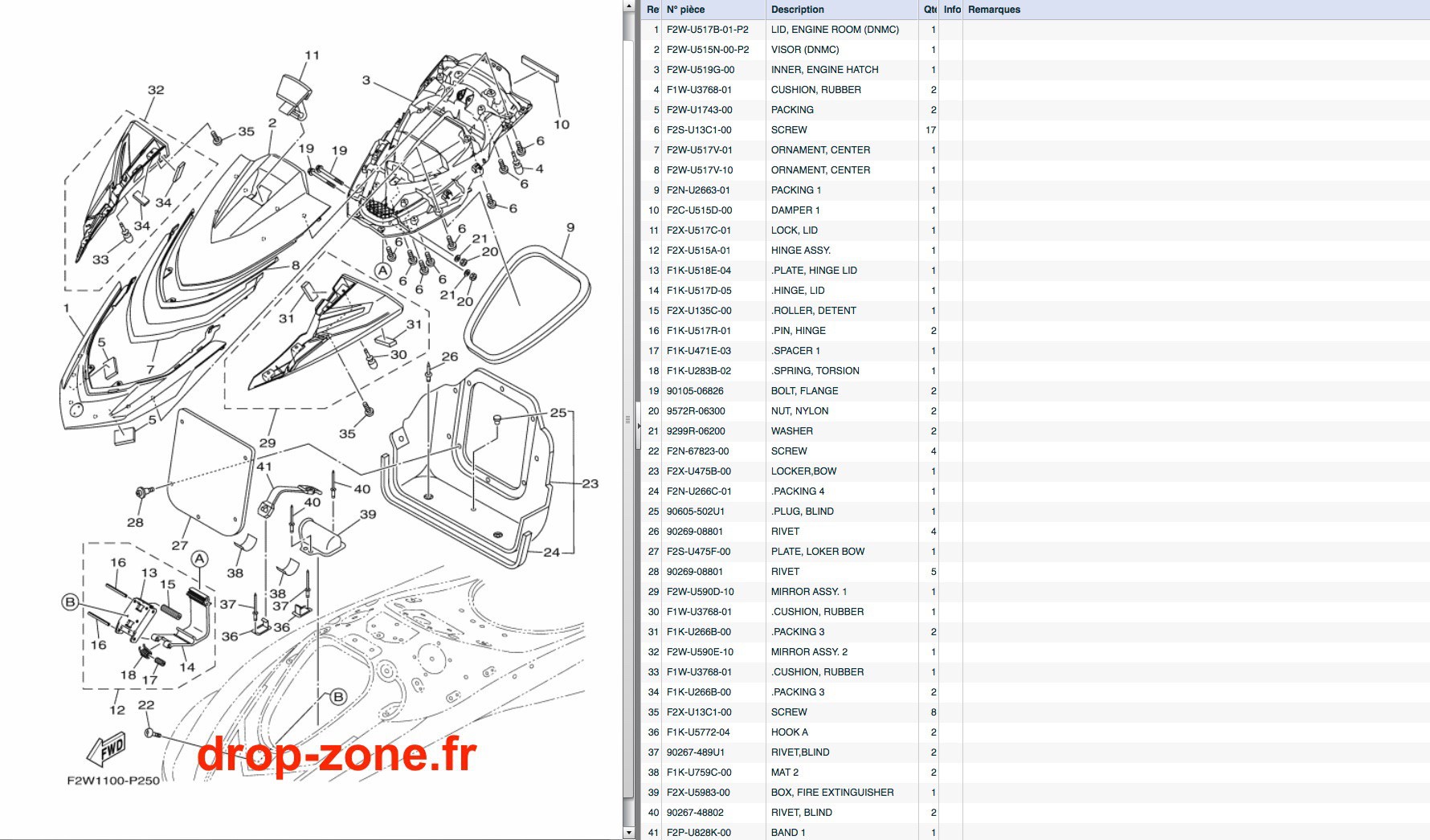Select part number F1K-U5772-04
This screenshot has width=1430, height=840.
point(698,732)
